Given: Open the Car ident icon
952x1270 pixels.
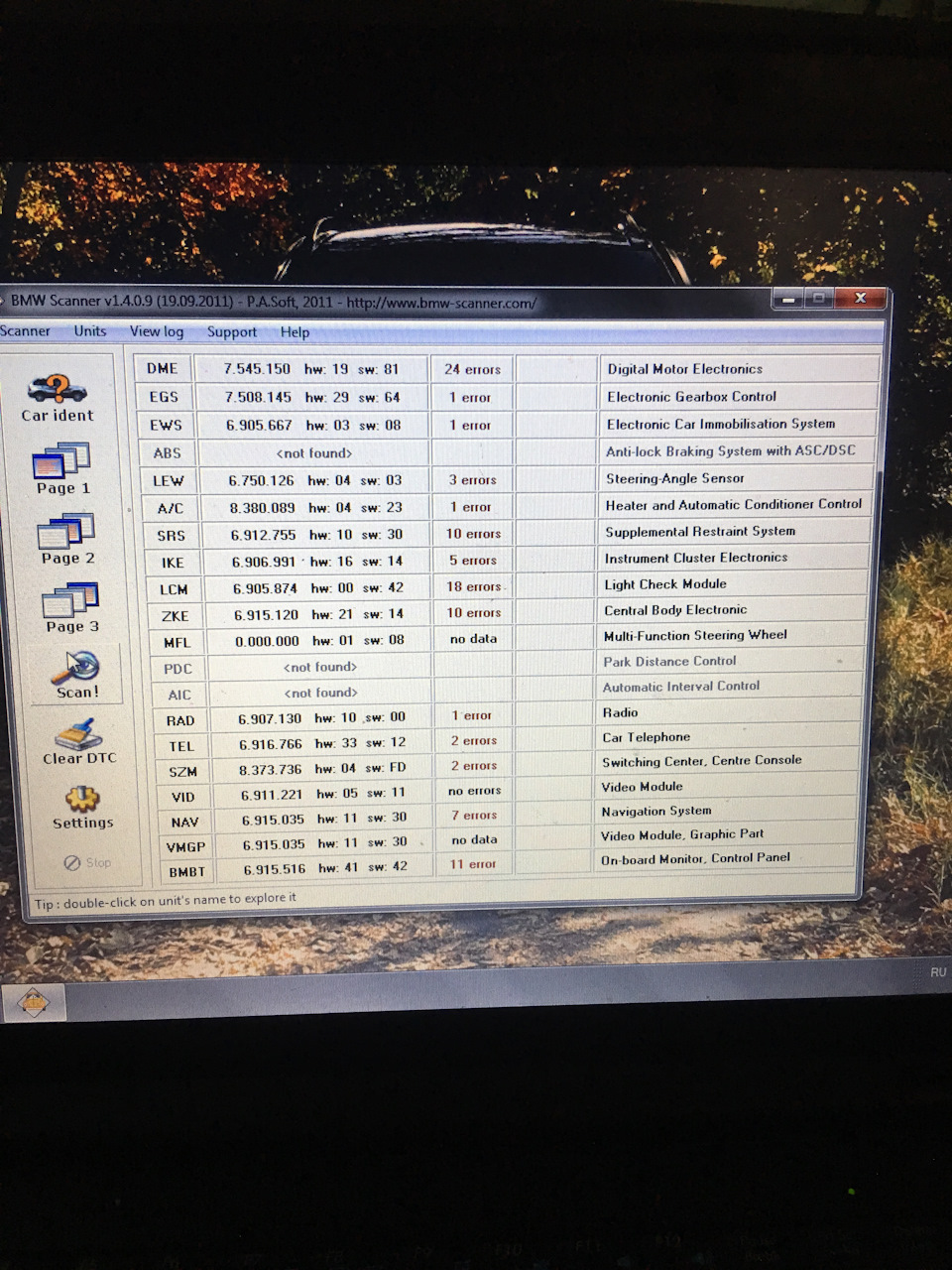Looking at the screenshot, I should 57,399.
